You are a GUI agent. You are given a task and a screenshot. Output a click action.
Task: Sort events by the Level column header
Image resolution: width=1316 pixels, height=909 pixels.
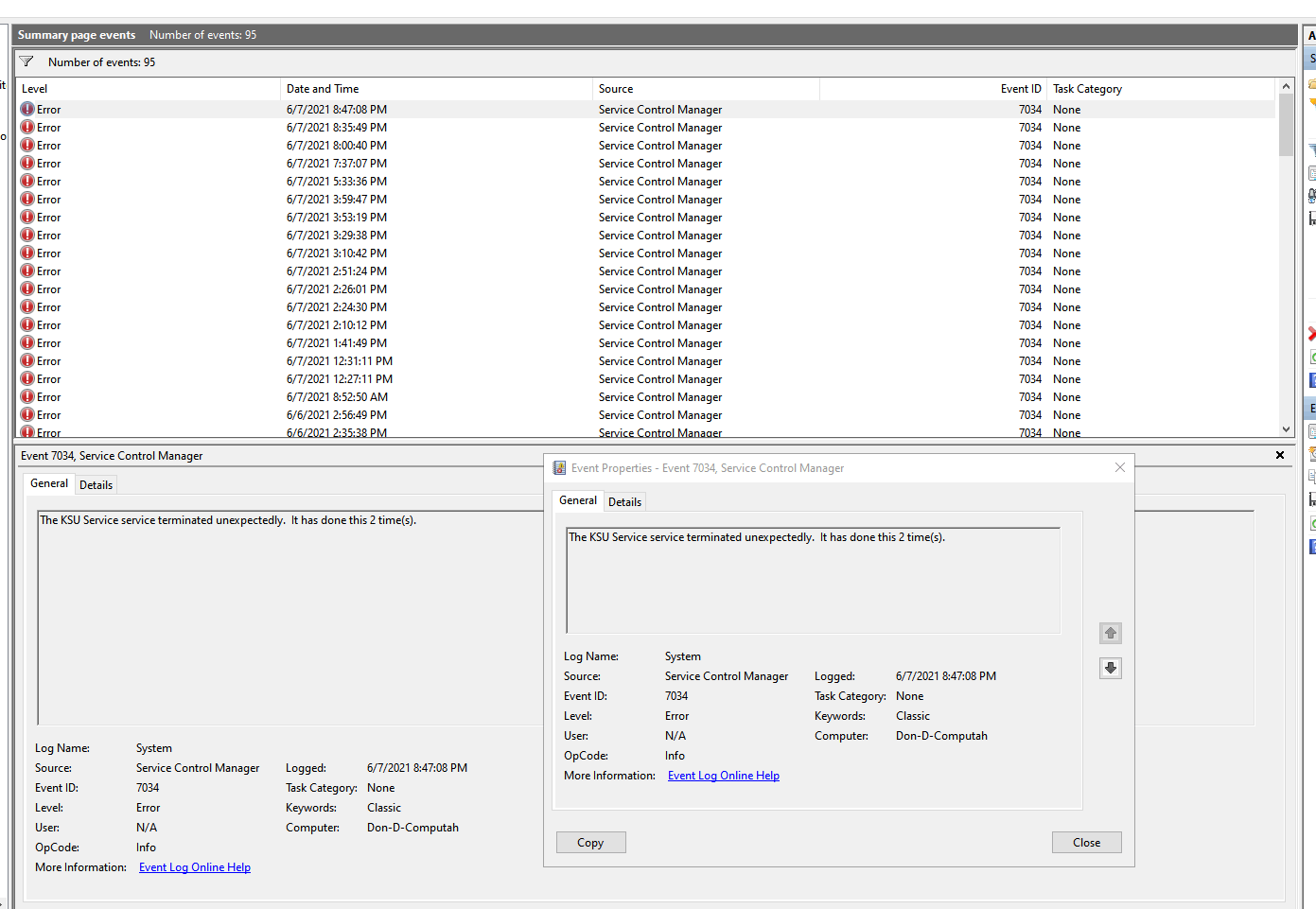149,89
